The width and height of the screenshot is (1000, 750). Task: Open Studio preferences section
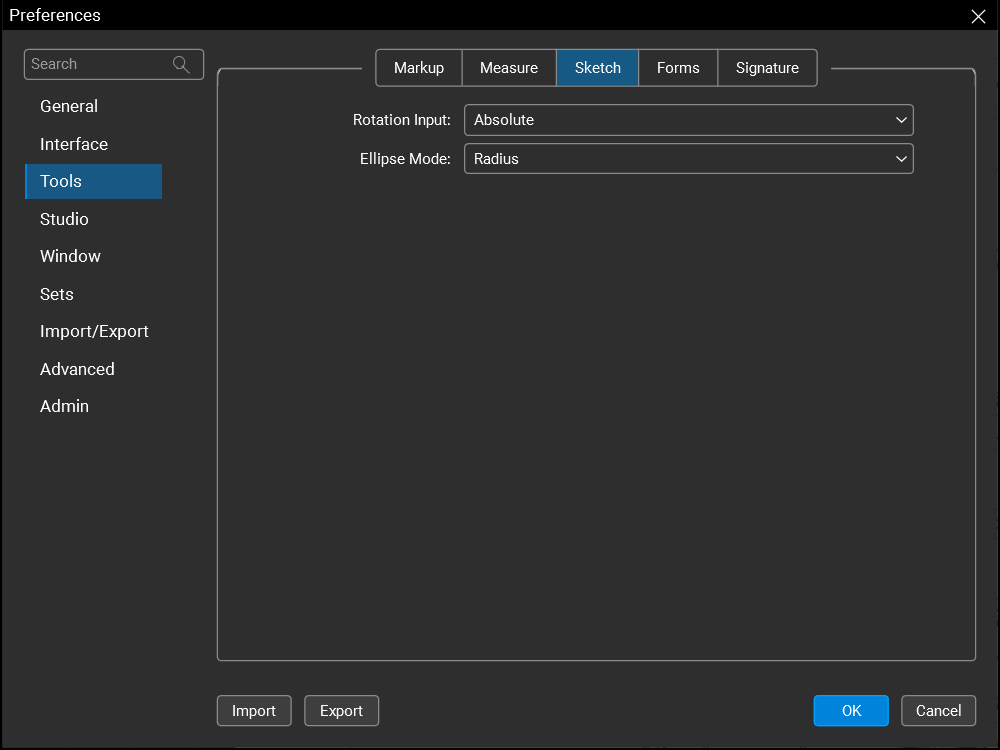tap(64, 219)
